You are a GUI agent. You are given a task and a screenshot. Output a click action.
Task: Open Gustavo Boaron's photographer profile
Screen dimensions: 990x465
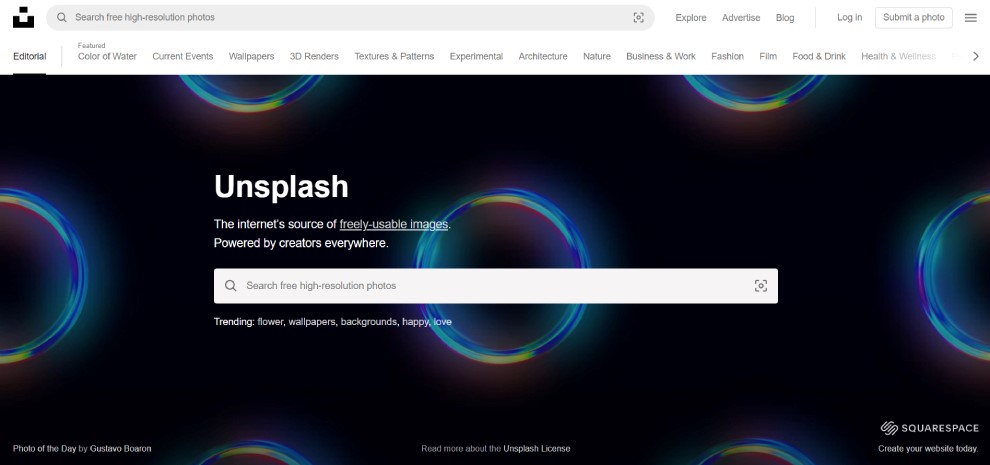pyautogui.click(x=121, y=449)
